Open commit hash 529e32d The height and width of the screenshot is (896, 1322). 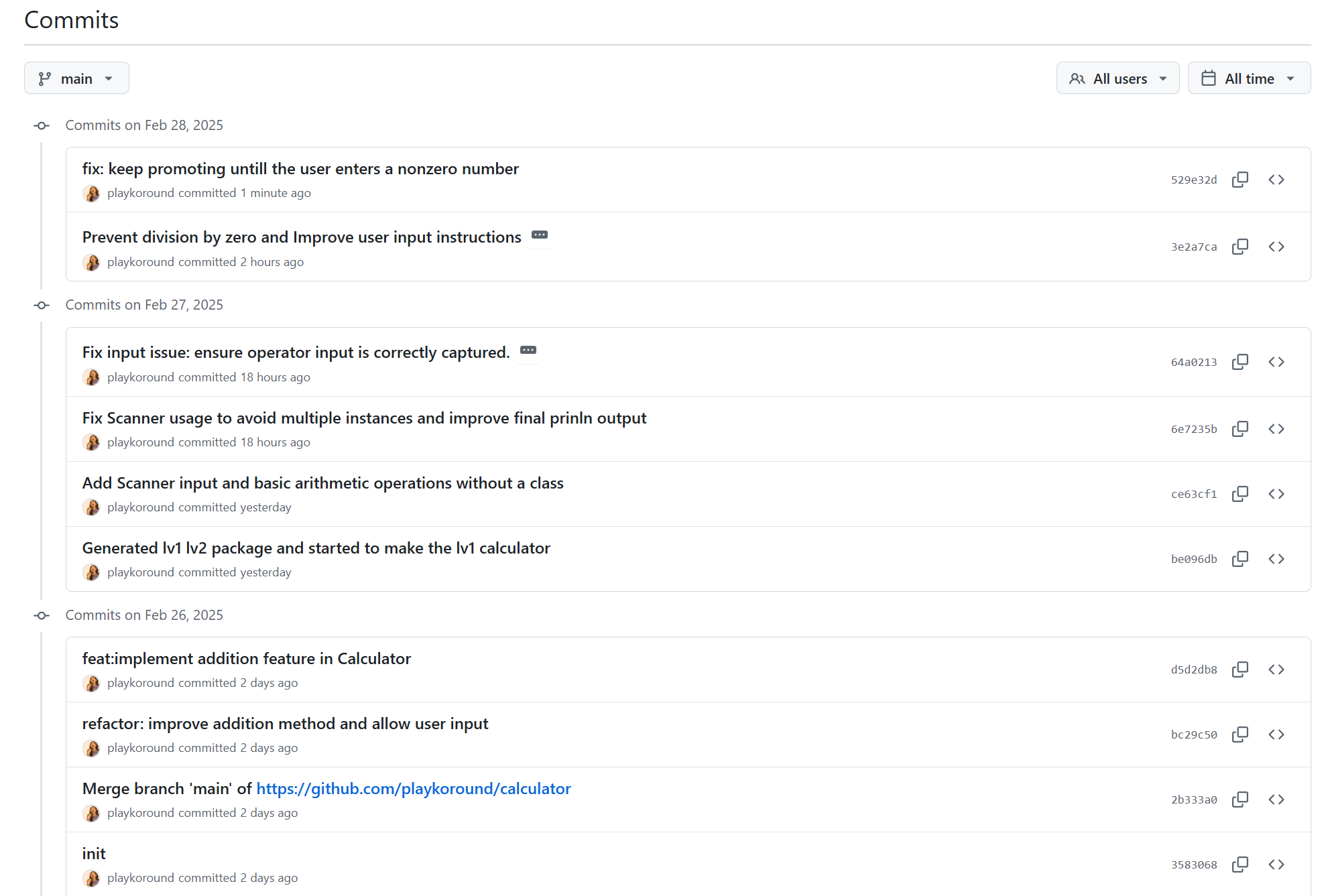[1193, 180]
